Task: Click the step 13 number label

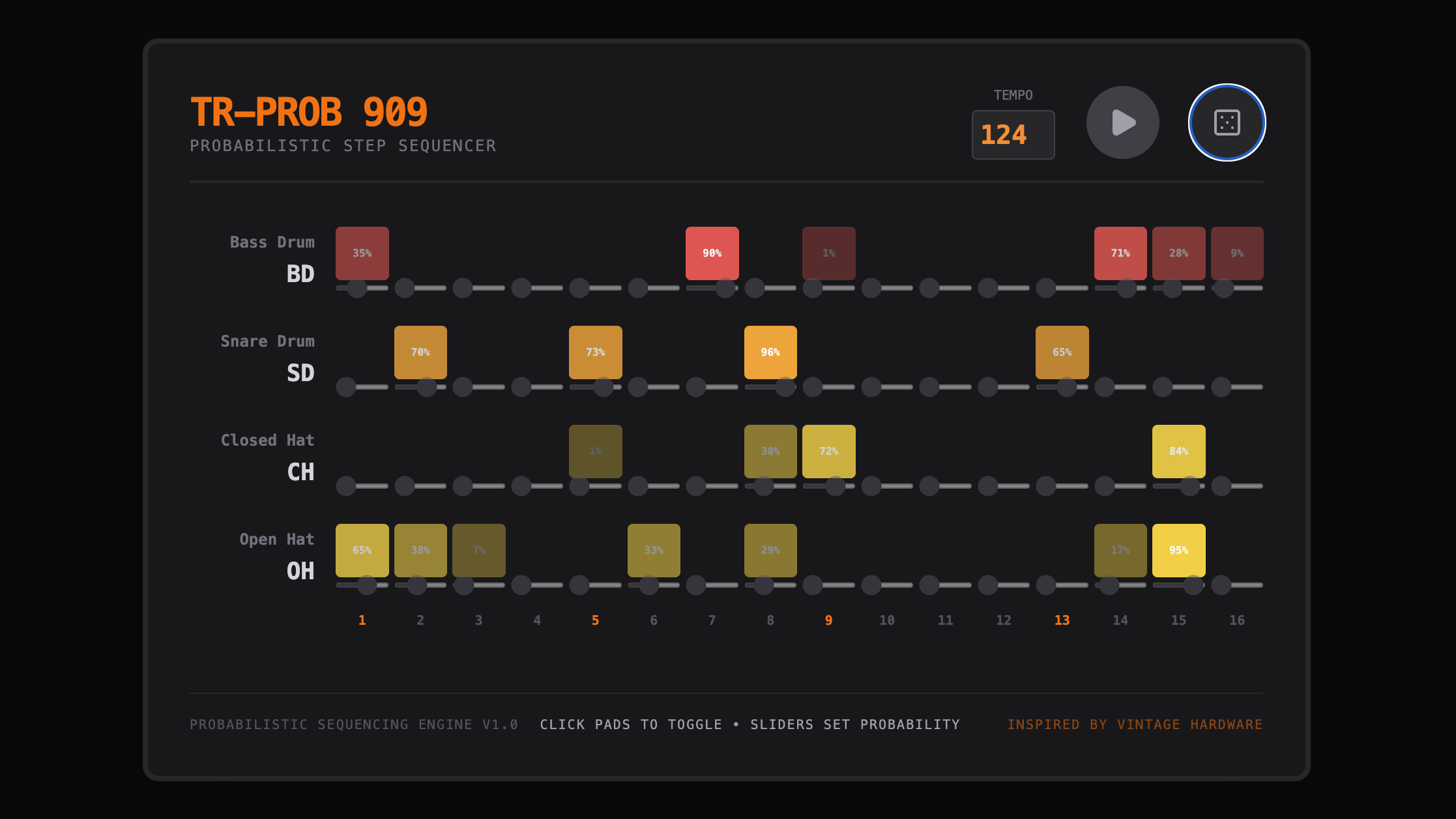Action: (x=1062, y=620)
